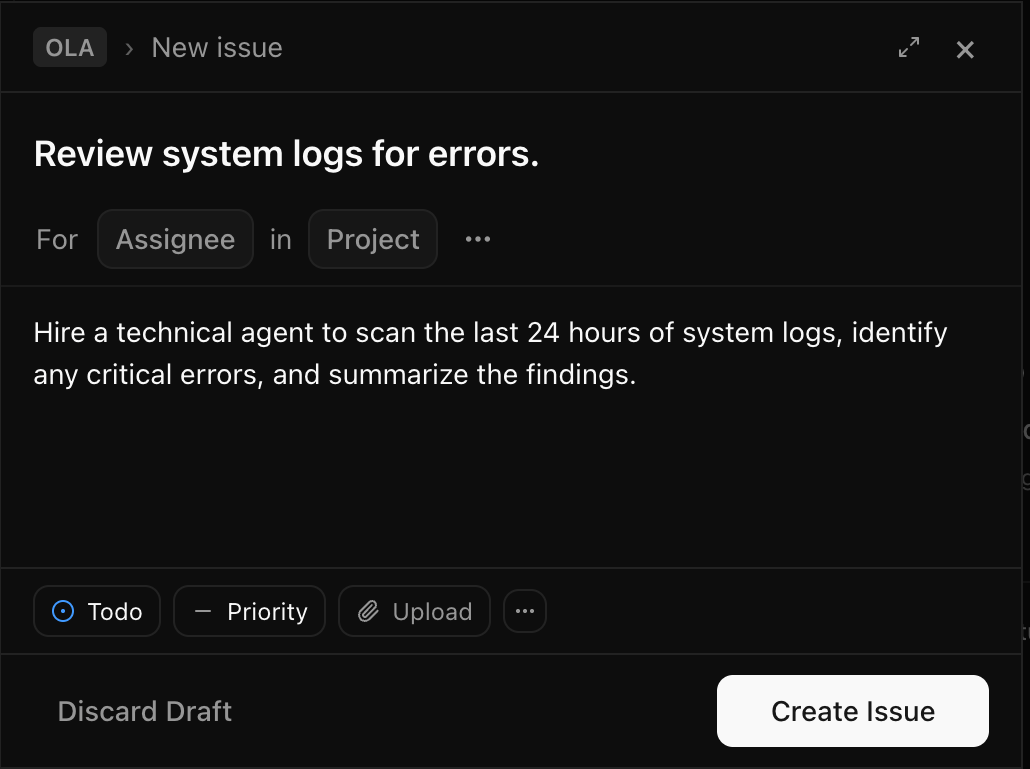Change the issue status from Todo

coord(96,610)
